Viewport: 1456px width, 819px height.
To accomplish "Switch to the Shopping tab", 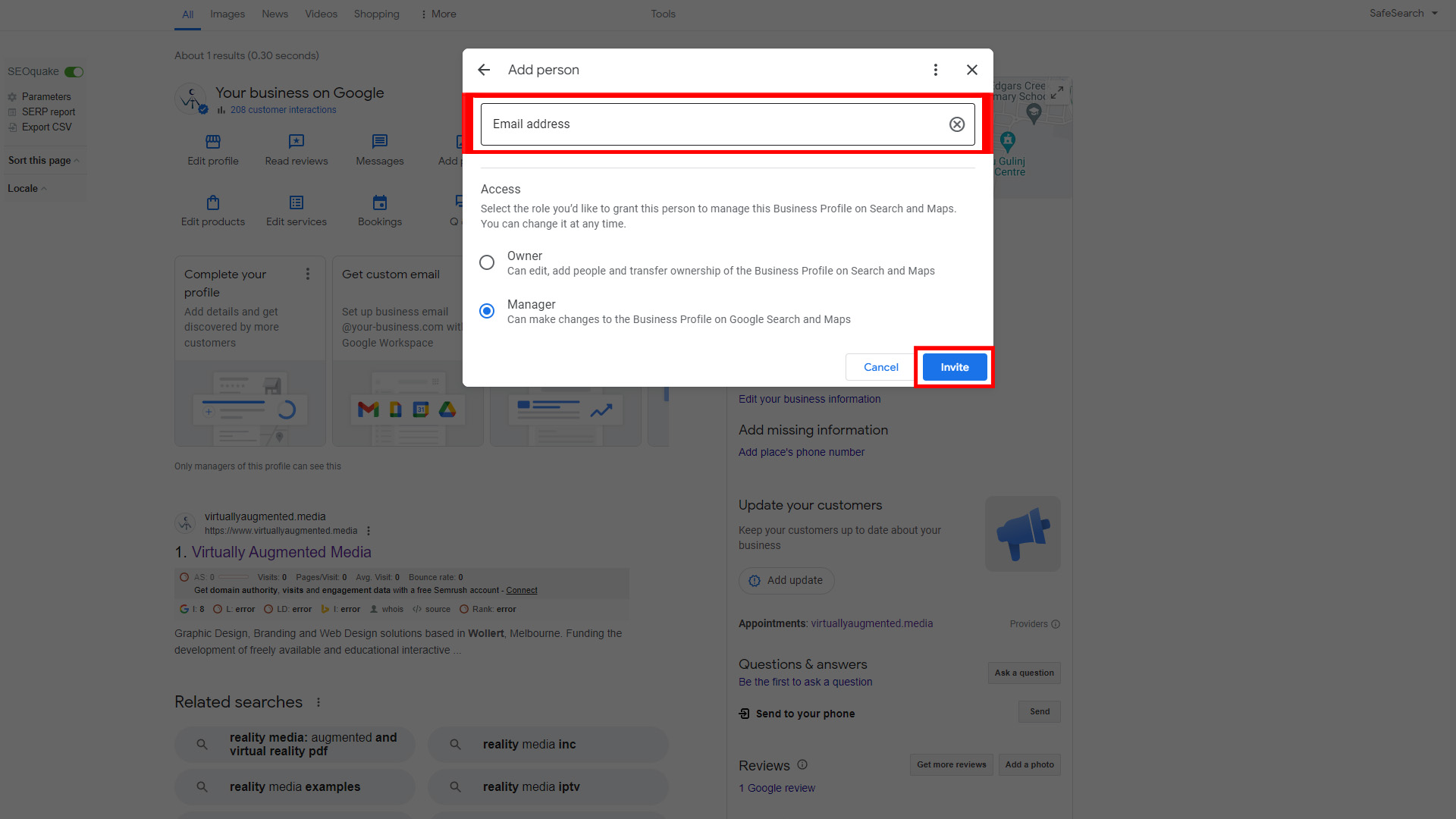I will [376, 14].
